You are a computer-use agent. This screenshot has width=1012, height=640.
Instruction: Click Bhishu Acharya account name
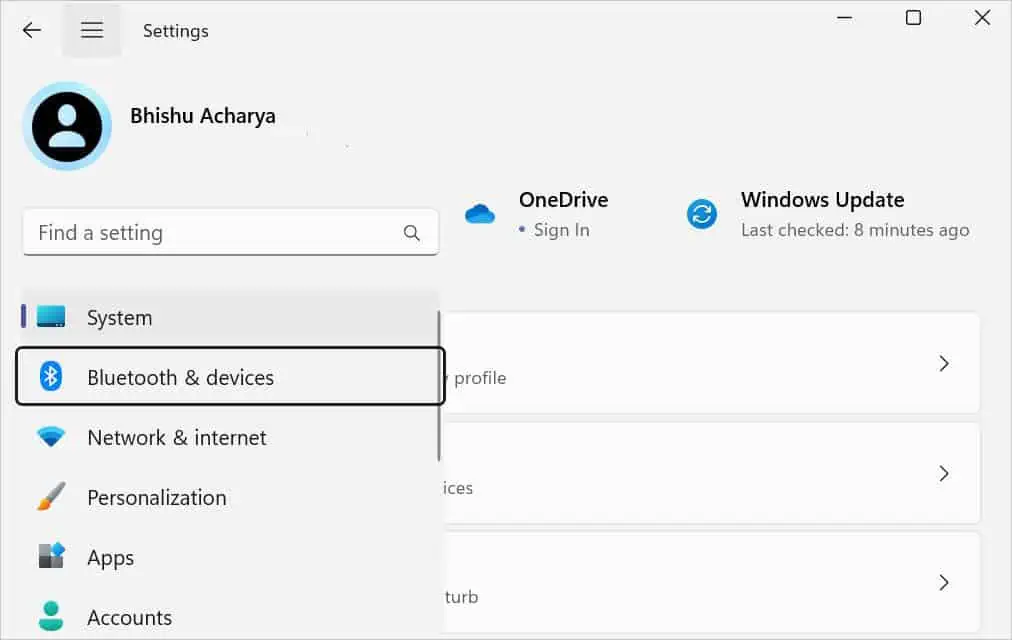coord(203,116)
